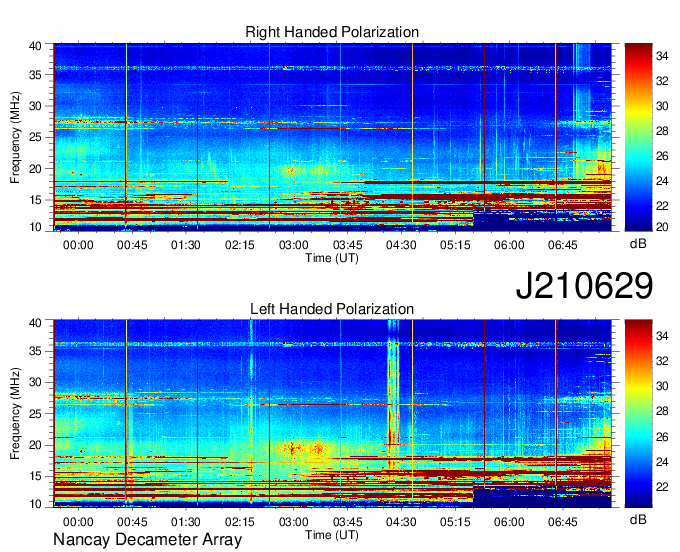This screenshot has height=552, width=680.
Task: Click the 35 MHz tick of Right Handed plot
Action: point(35,75)
